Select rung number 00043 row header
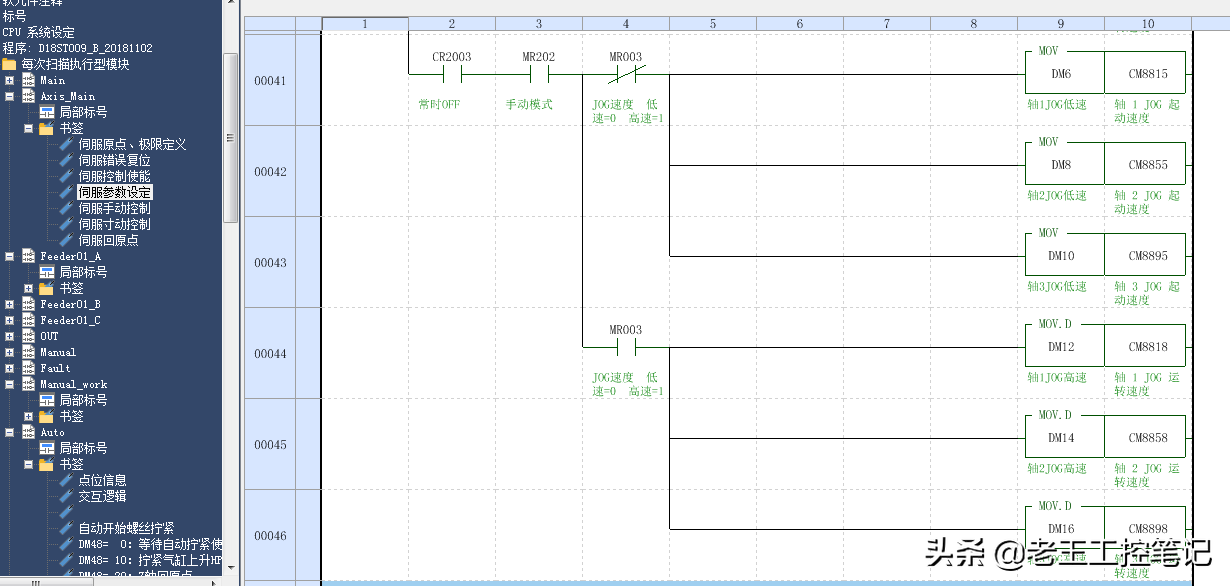 (270, 263)
